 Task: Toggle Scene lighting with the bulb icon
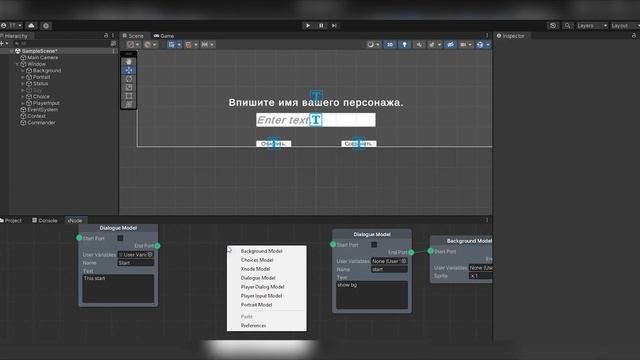404,44
